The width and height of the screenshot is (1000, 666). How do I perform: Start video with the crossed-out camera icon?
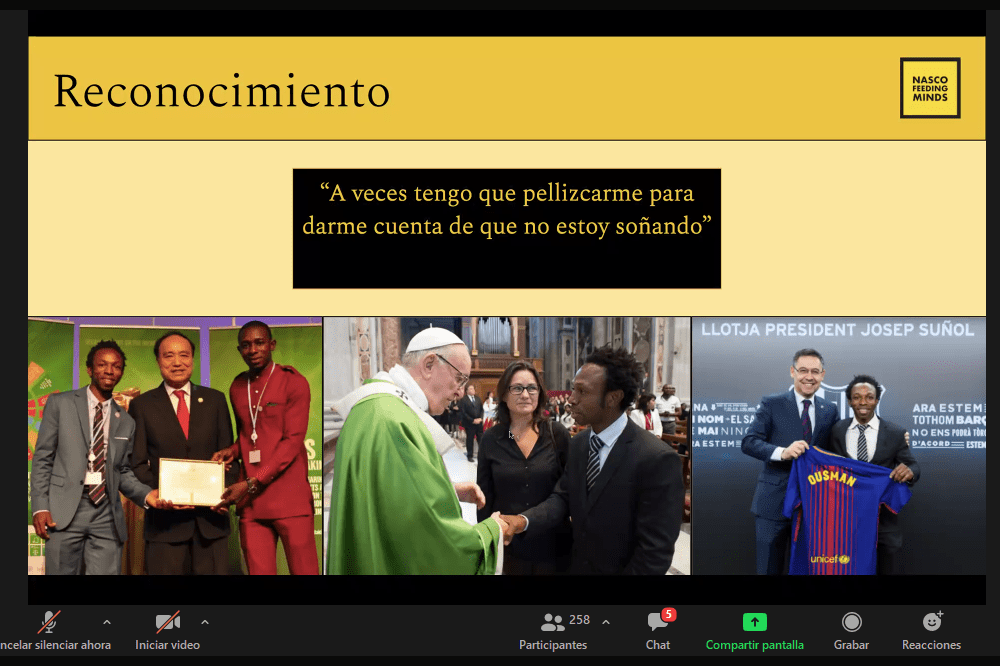(167, 622)
